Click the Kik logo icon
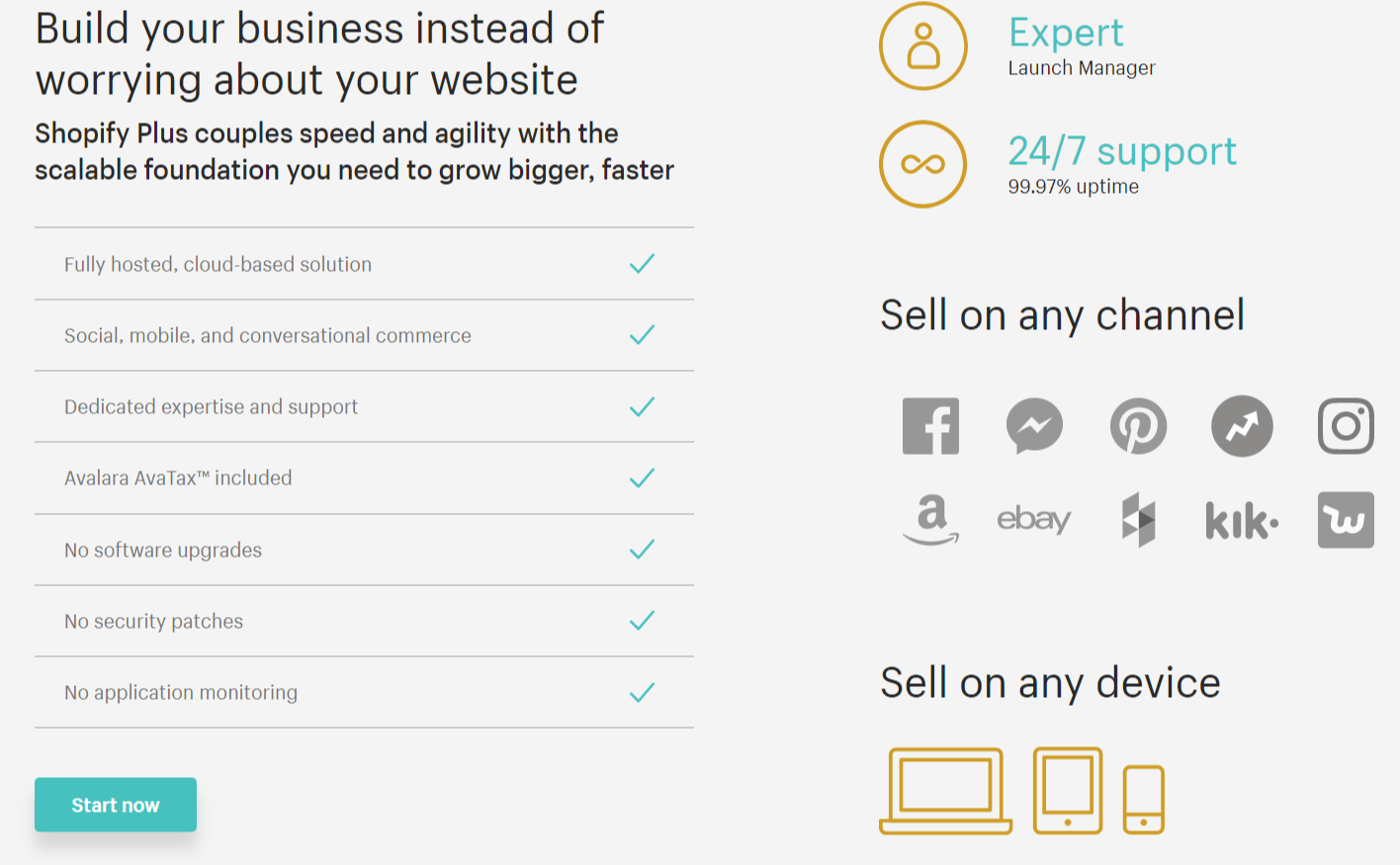The image size is (1400, 865). pos(1242,520)
